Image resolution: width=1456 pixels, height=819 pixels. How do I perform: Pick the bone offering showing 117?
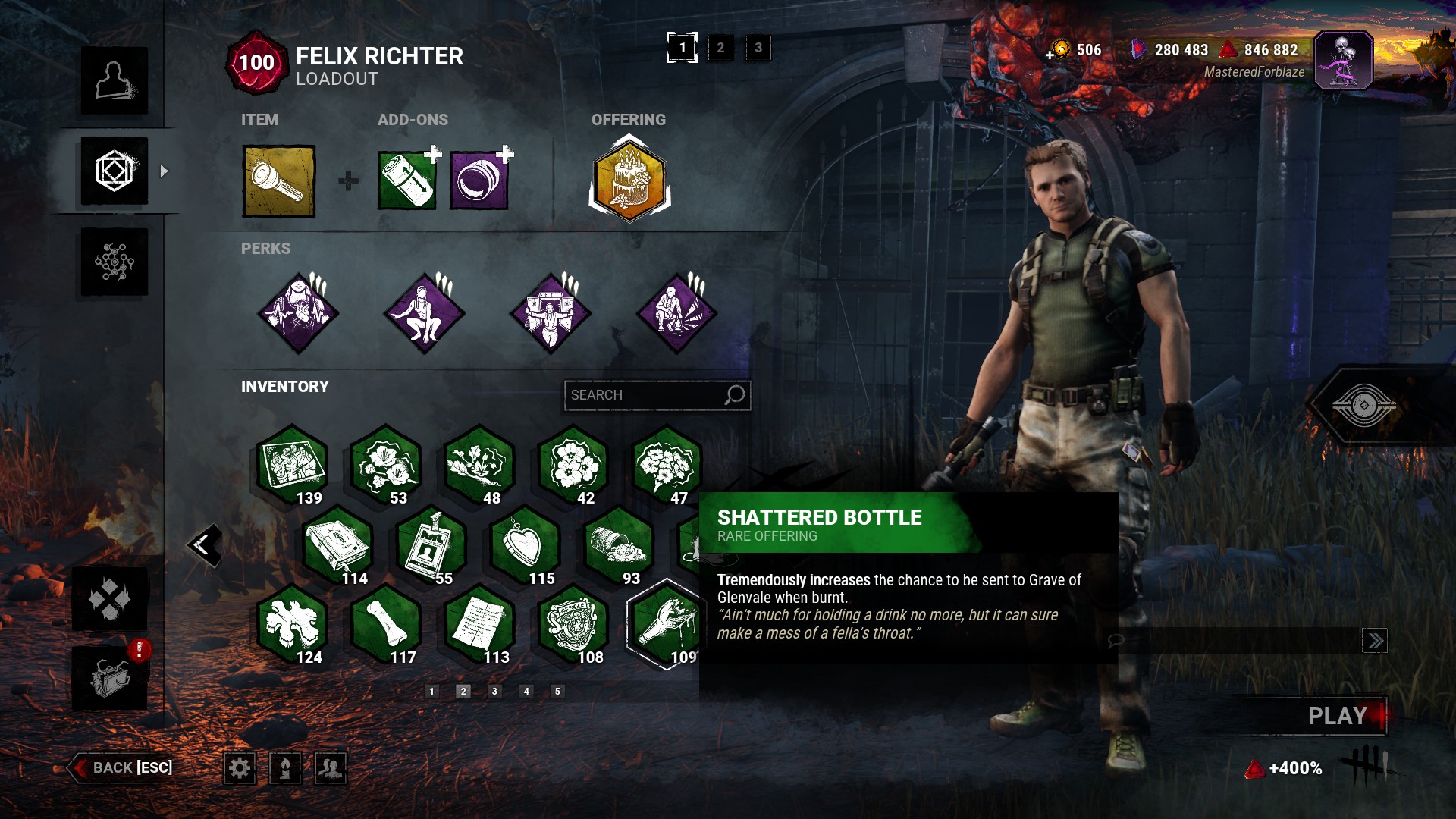(385, 624)
